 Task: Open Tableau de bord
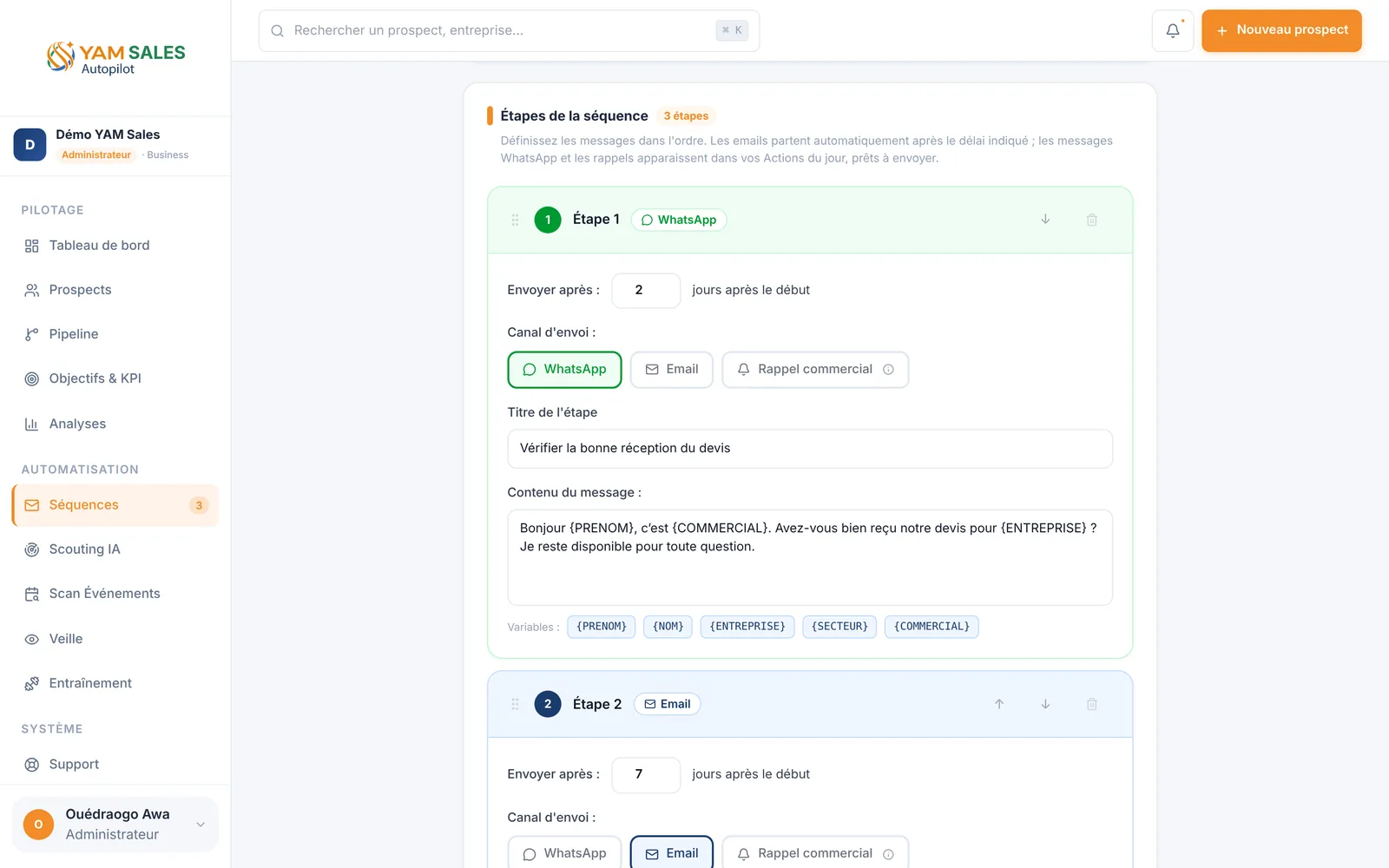tap(115, 246)
